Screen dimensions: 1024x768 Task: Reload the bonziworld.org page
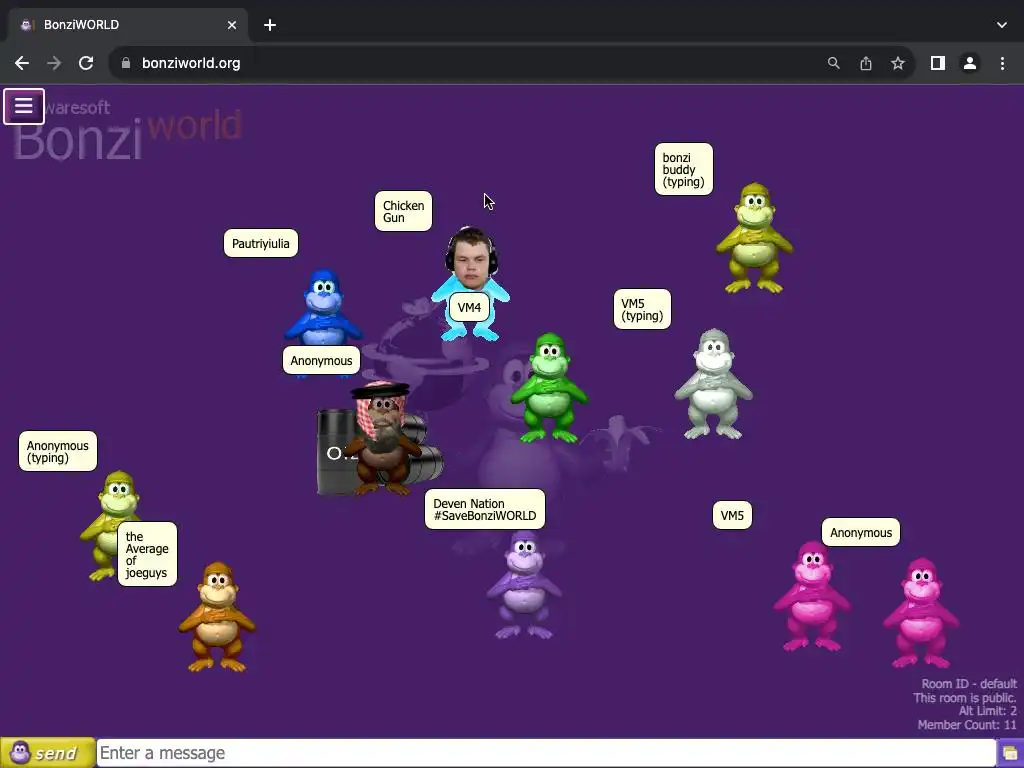coord(86,63)
